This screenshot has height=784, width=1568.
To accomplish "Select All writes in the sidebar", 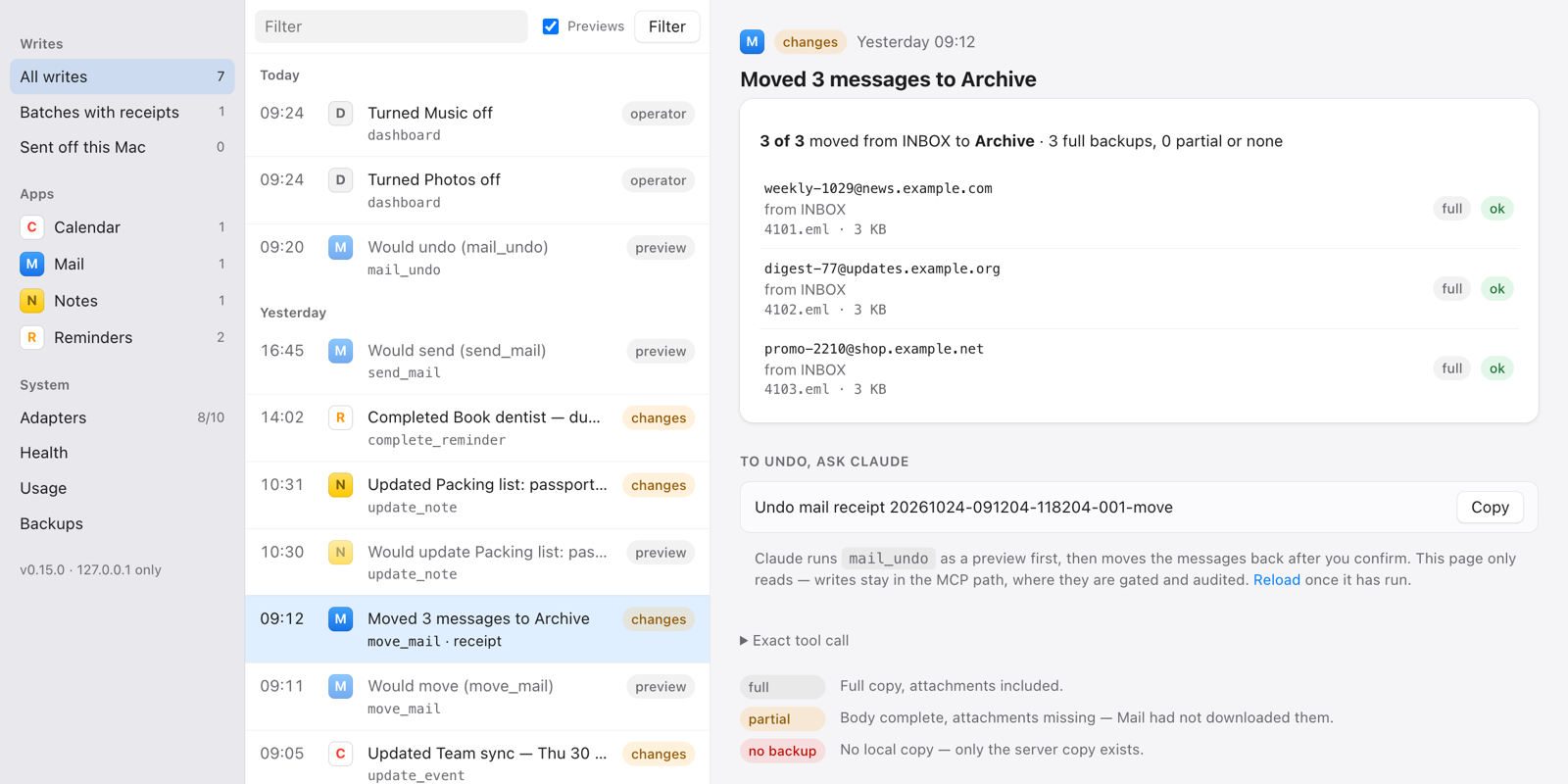I will tap(122, 76).
